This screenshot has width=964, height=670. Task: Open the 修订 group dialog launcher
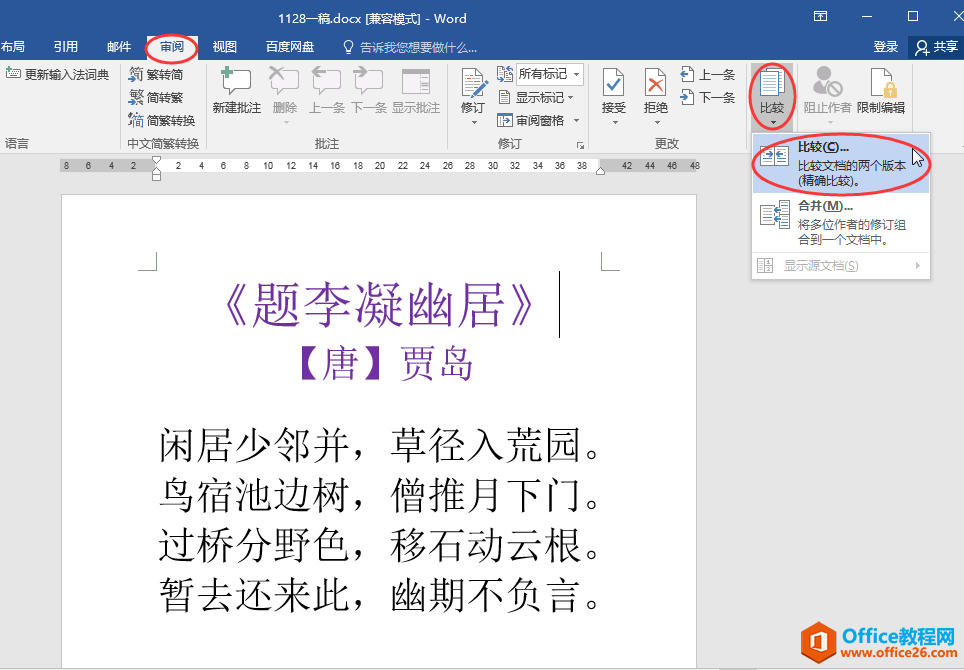click(x=580, y=145)
